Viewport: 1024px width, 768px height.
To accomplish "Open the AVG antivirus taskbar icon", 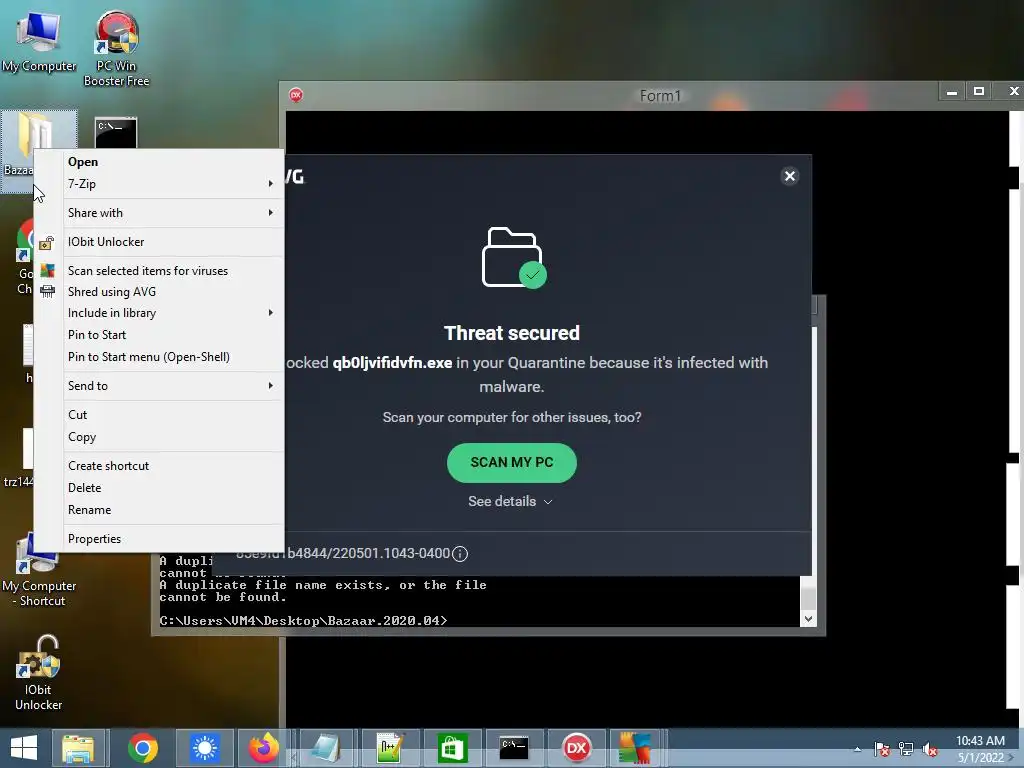I will click(x=635, y=748).
